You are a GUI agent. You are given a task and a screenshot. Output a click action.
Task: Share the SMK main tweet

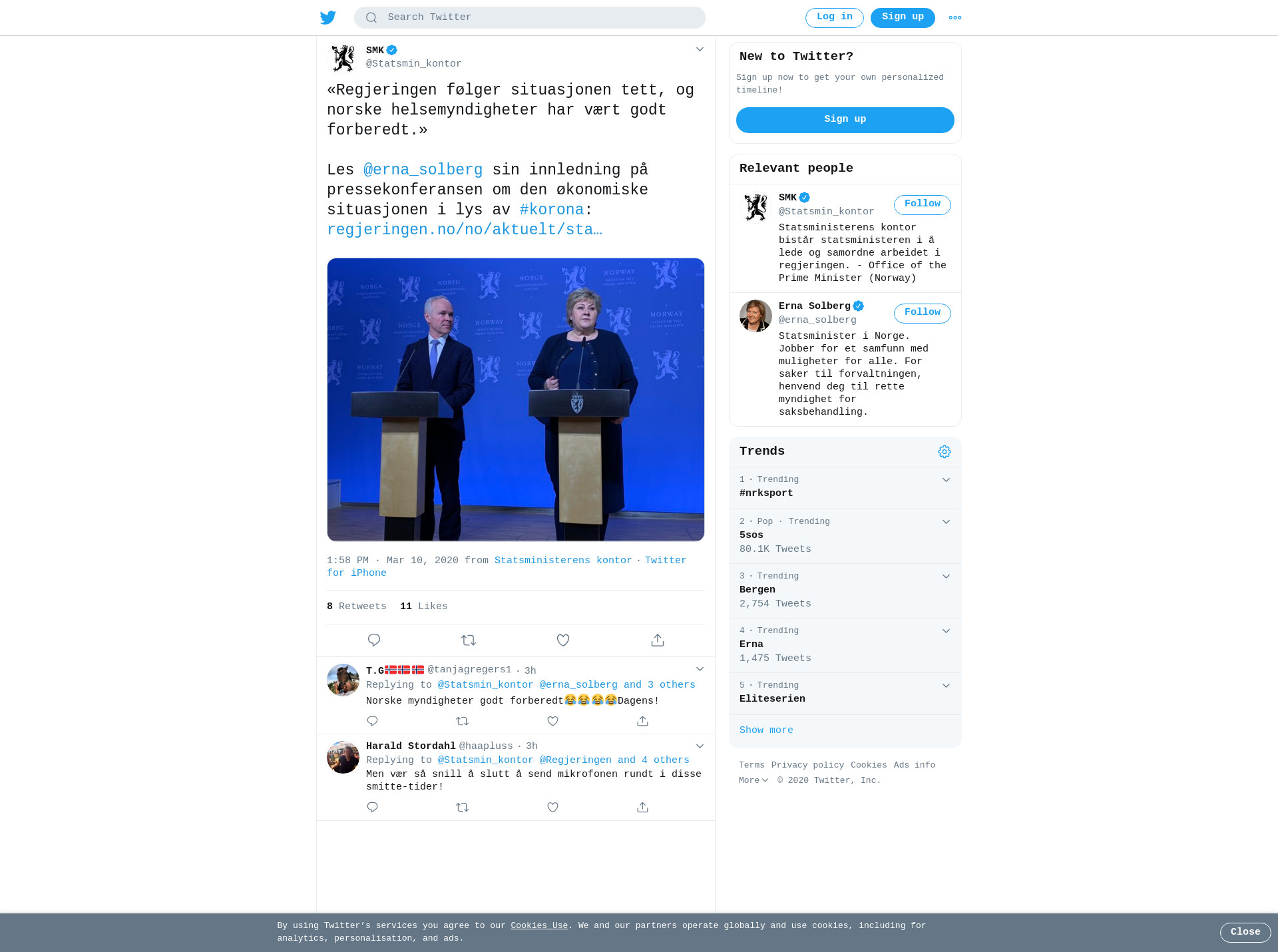[x=658, y=640]
